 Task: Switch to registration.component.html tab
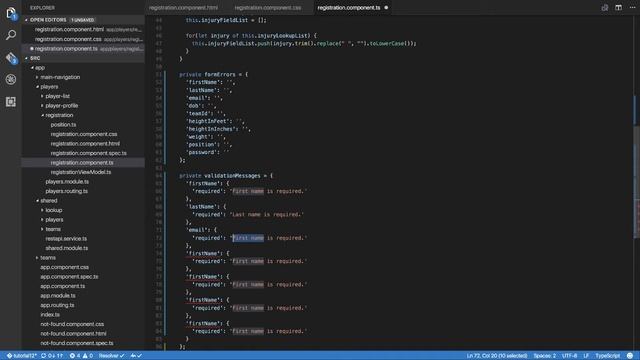tap(183, 8)
